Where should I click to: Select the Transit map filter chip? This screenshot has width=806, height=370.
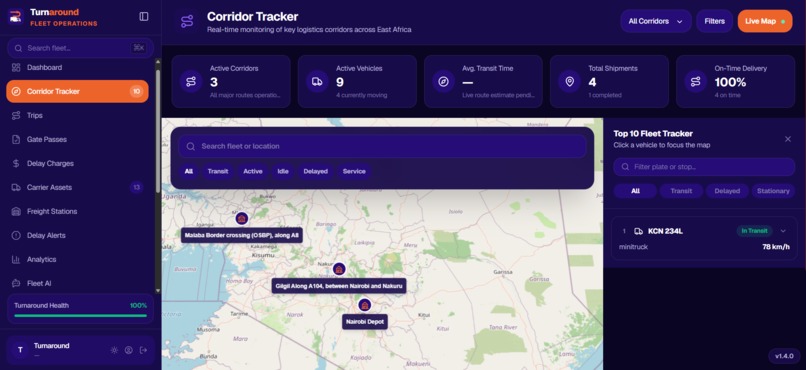(218, 171)
